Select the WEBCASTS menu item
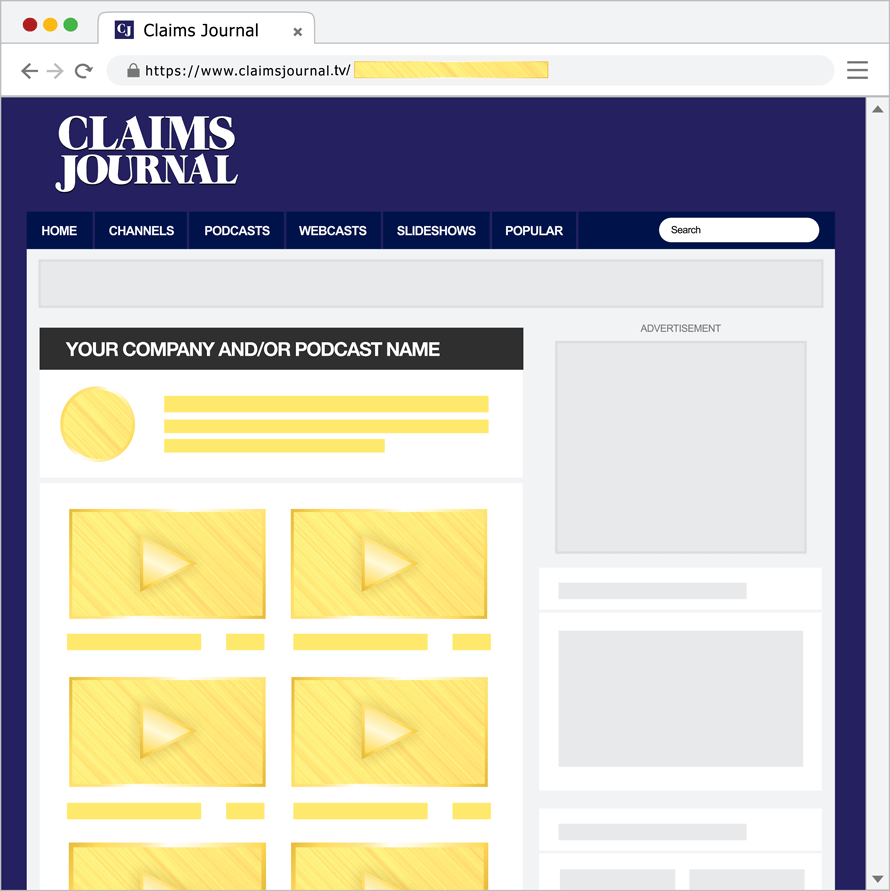 pyautogui.click(x=333, y=230)
